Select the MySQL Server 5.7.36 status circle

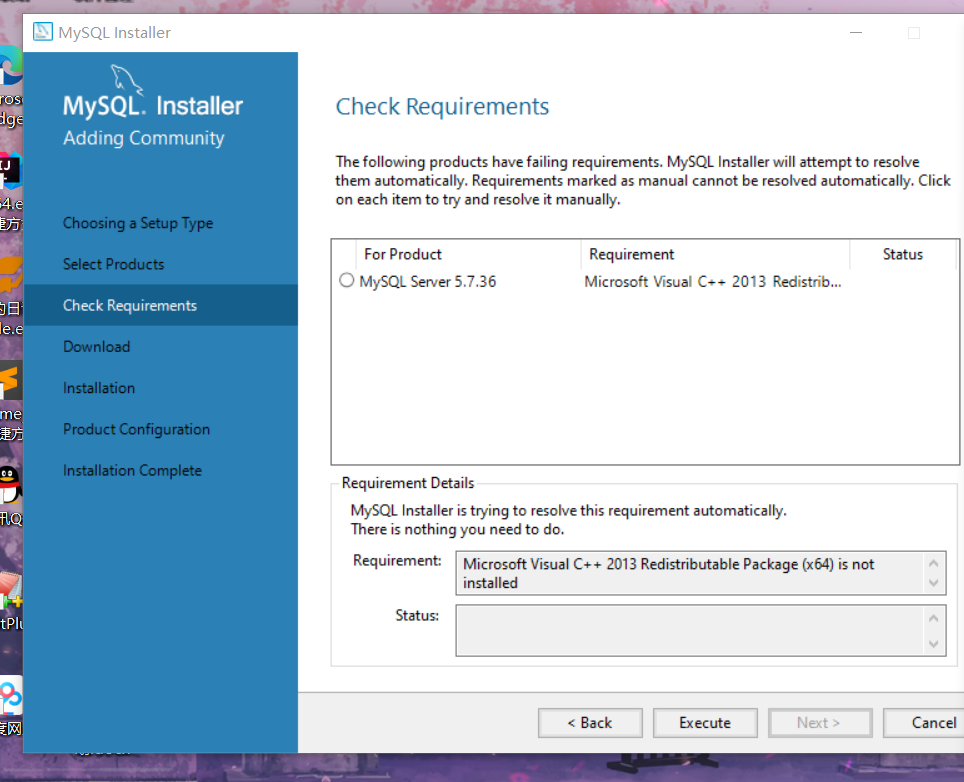coord(347,280)
